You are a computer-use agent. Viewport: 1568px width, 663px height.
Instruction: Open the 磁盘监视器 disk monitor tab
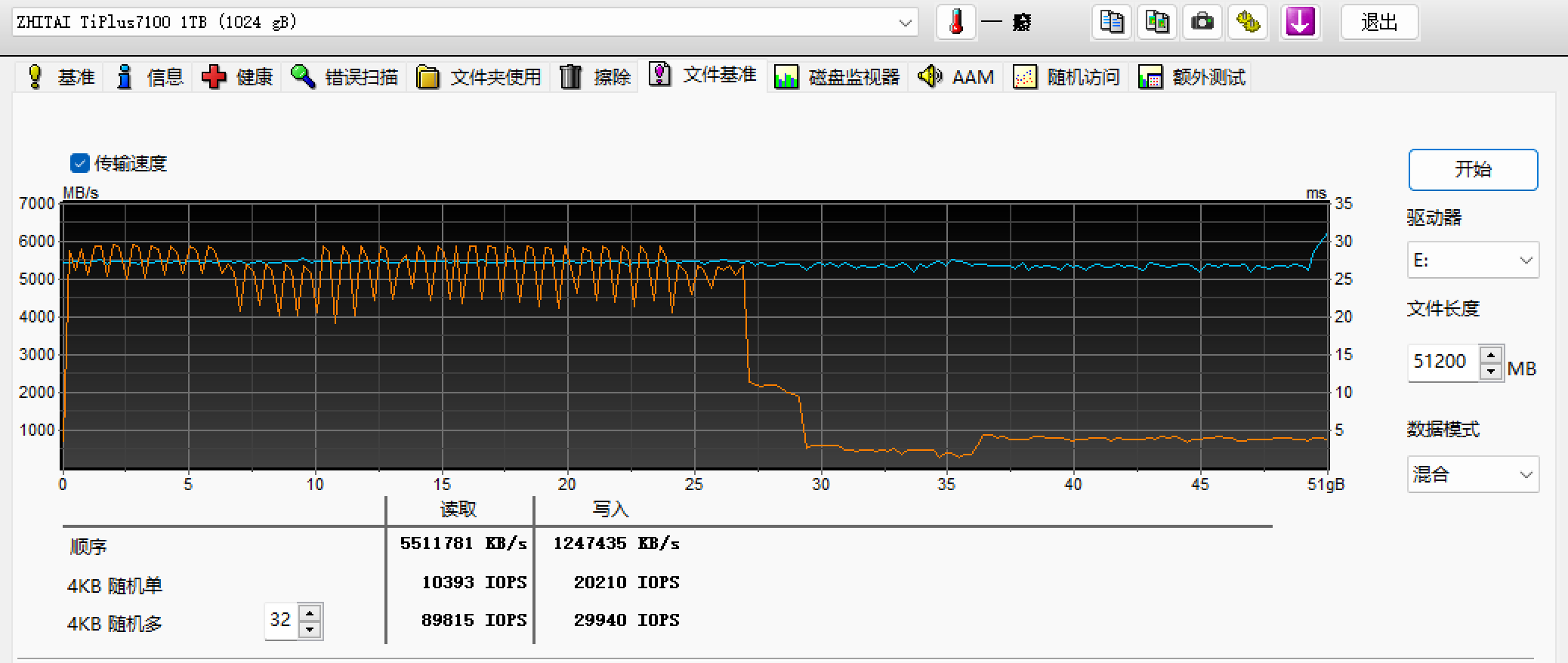(x=838, y=77)
